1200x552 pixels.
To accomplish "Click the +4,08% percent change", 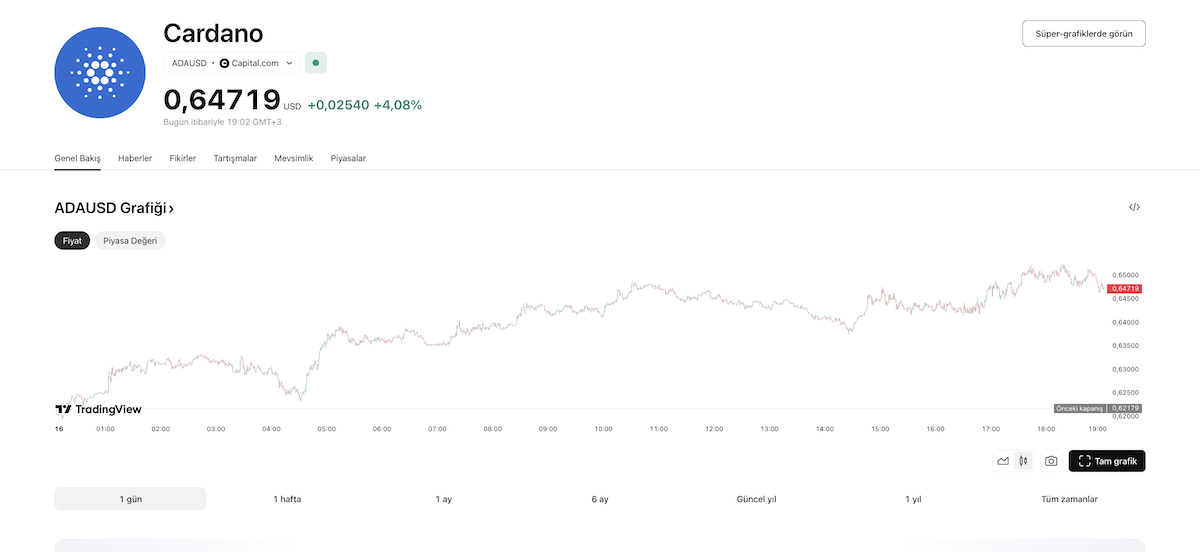I will coord(398,104).
